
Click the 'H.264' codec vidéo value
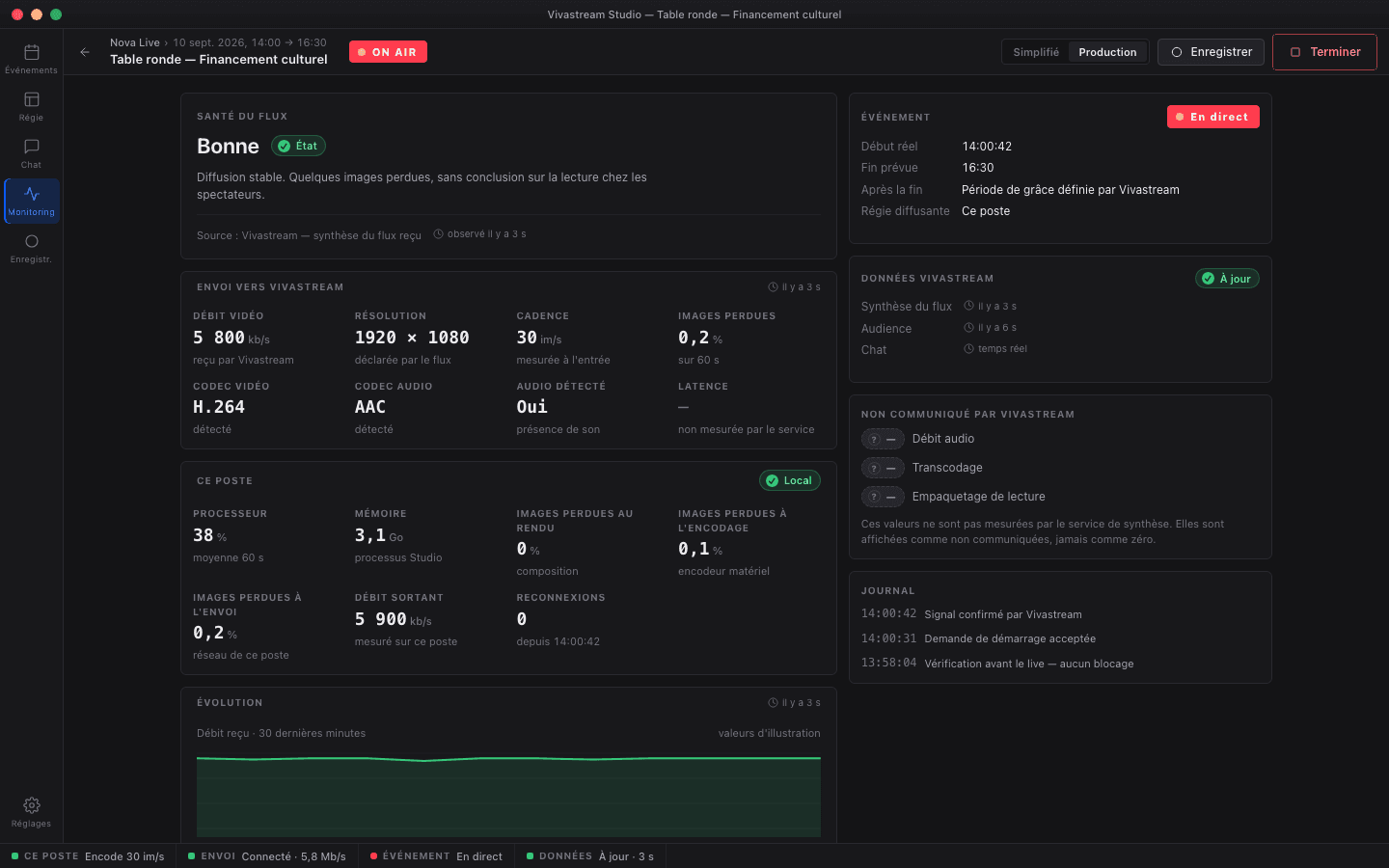point(219,407)
